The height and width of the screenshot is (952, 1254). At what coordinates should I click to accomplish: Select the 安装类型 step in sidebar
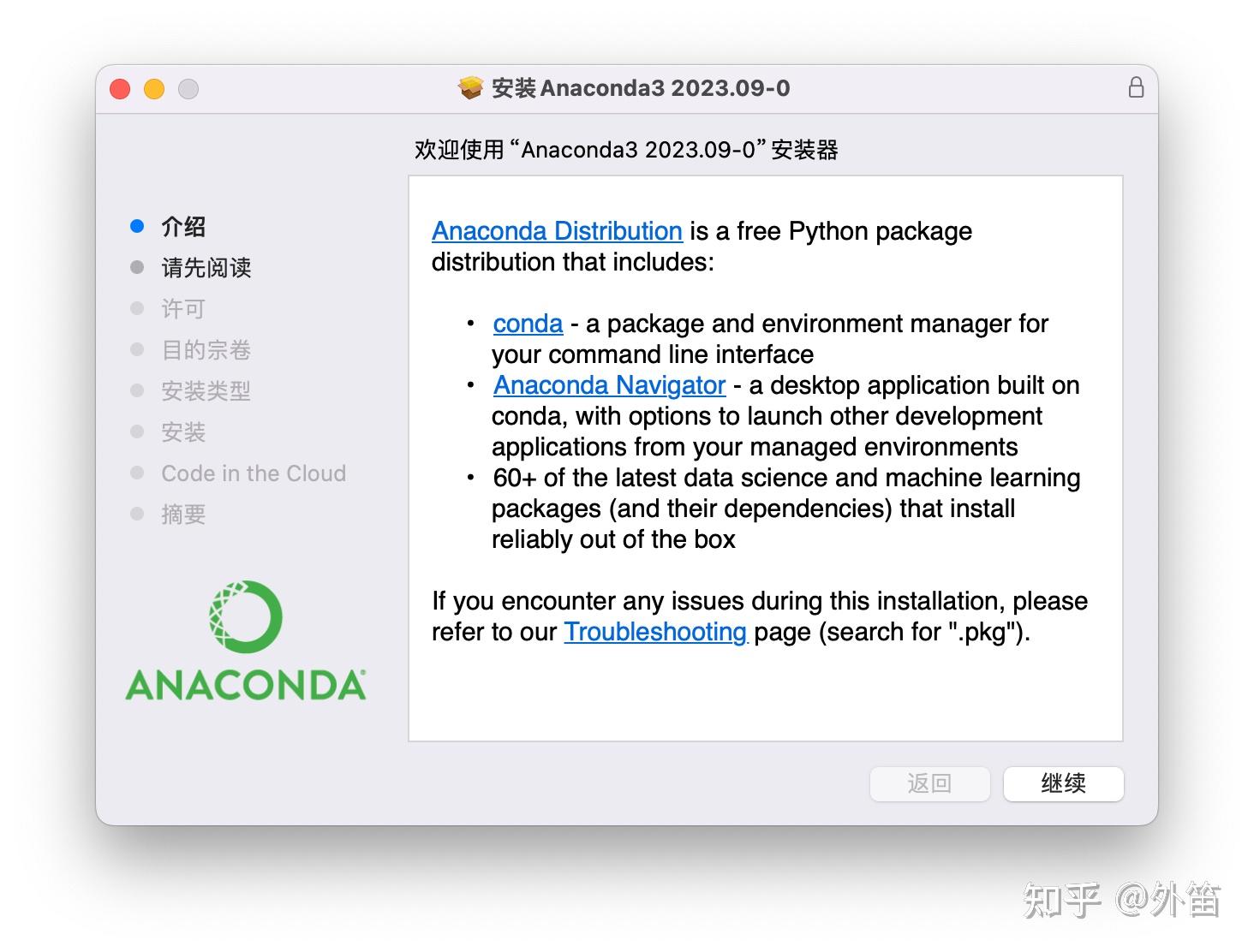tap(206, 390)
